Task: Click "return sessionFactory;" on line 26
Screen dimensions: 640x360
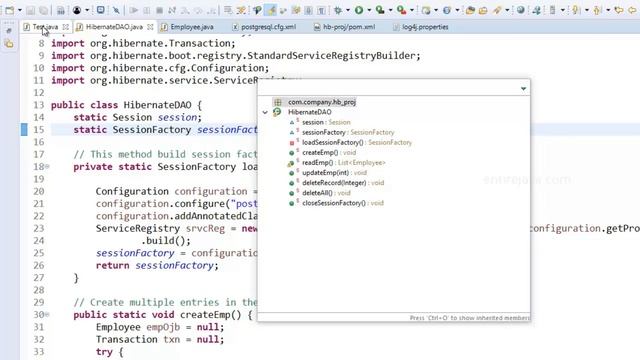Action: [157, 265]
